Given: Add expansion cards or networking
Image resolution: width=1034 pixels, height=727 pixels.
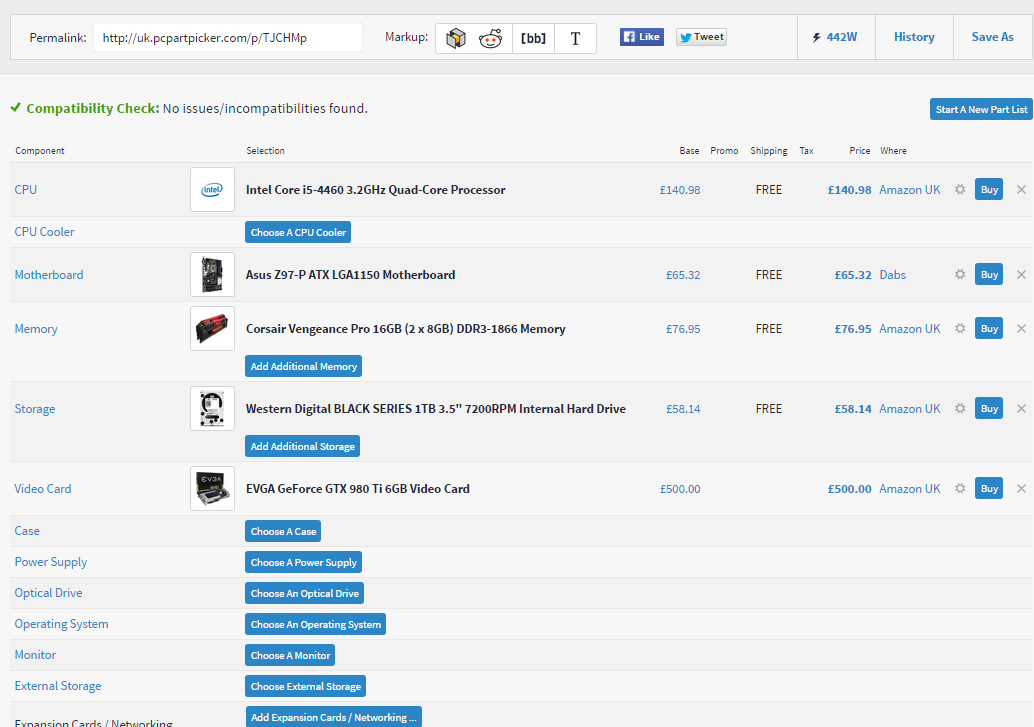Looking at the screenshot, I should (x=334, y=717).
